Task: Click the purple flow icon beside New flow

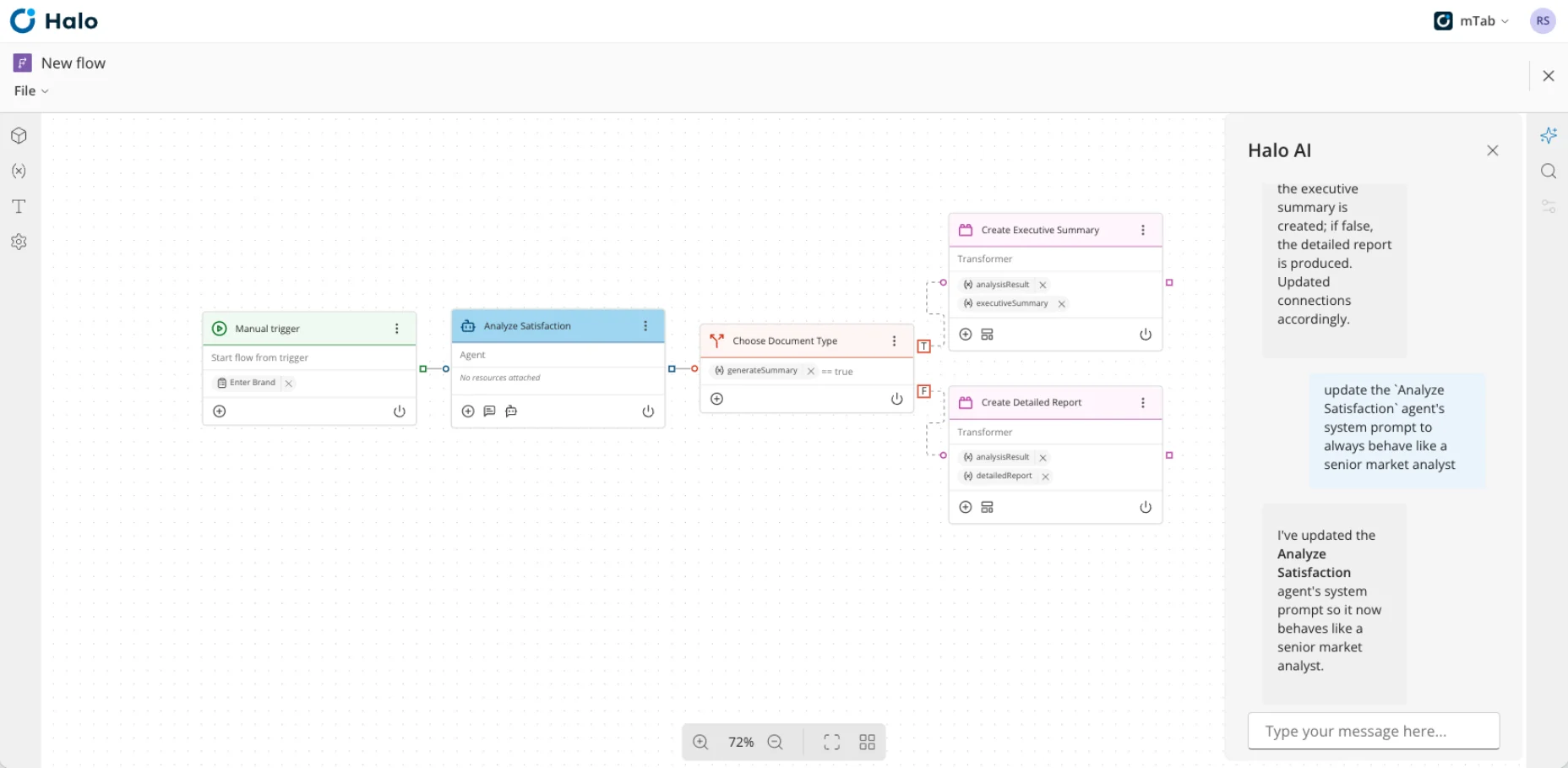Action: point(23,63)
